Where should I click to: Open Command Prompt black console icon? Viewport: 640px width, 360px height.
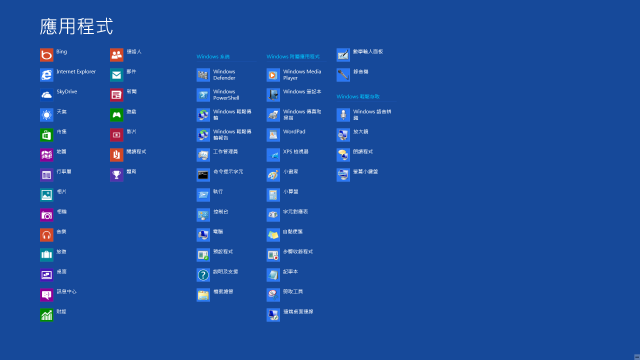203,175
